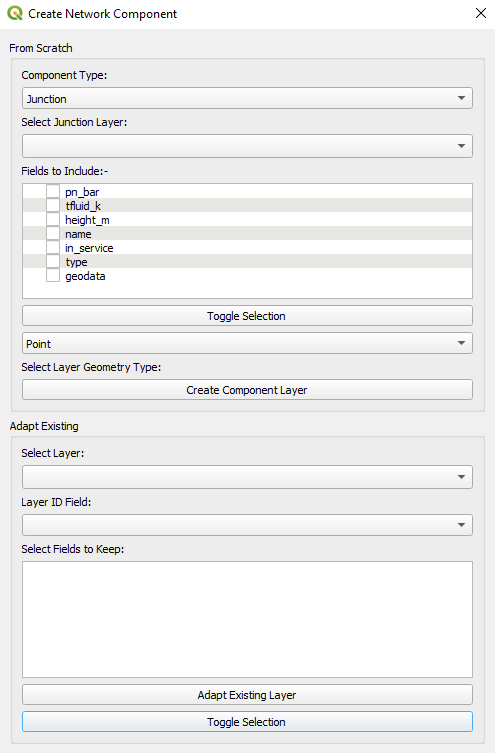Click Toggle Selection below Fields to Include
Screen dimensions: 495x753
247,316
